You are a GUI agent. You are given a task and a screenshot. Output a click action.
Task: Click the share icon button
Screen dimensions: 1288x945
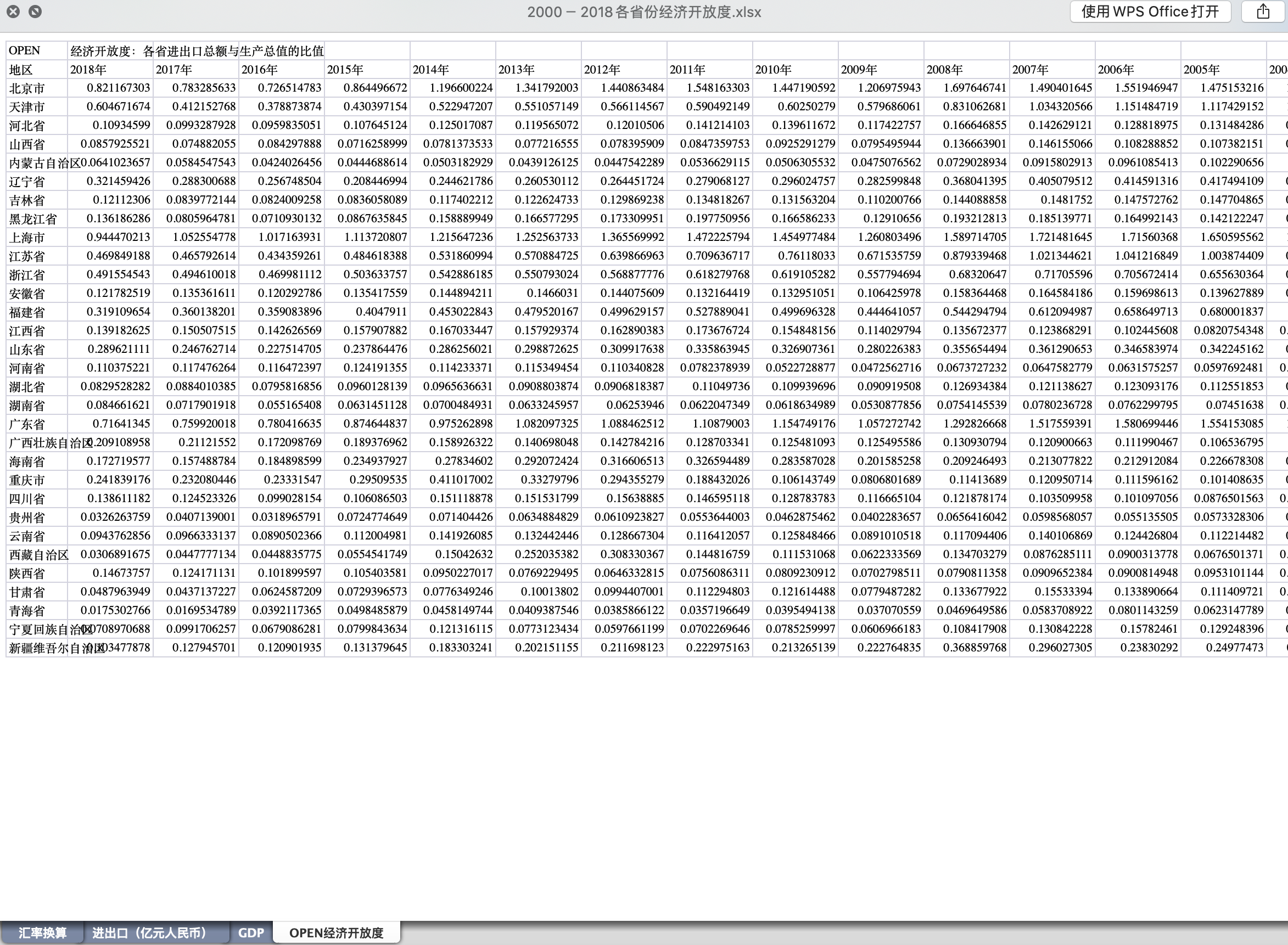(x=1263, y=12)
